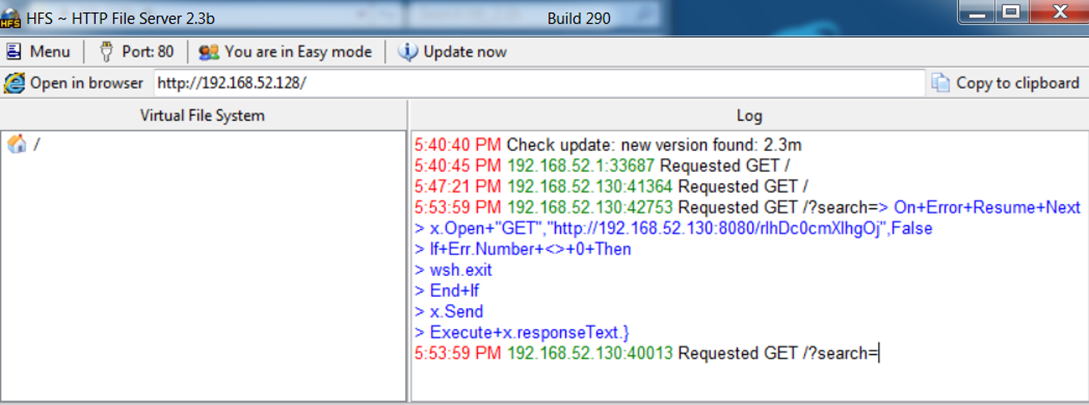Toggle the 'You are in Easy mode' button
The width and height of the screenshot is (1089, 405).
coord(286,52)
